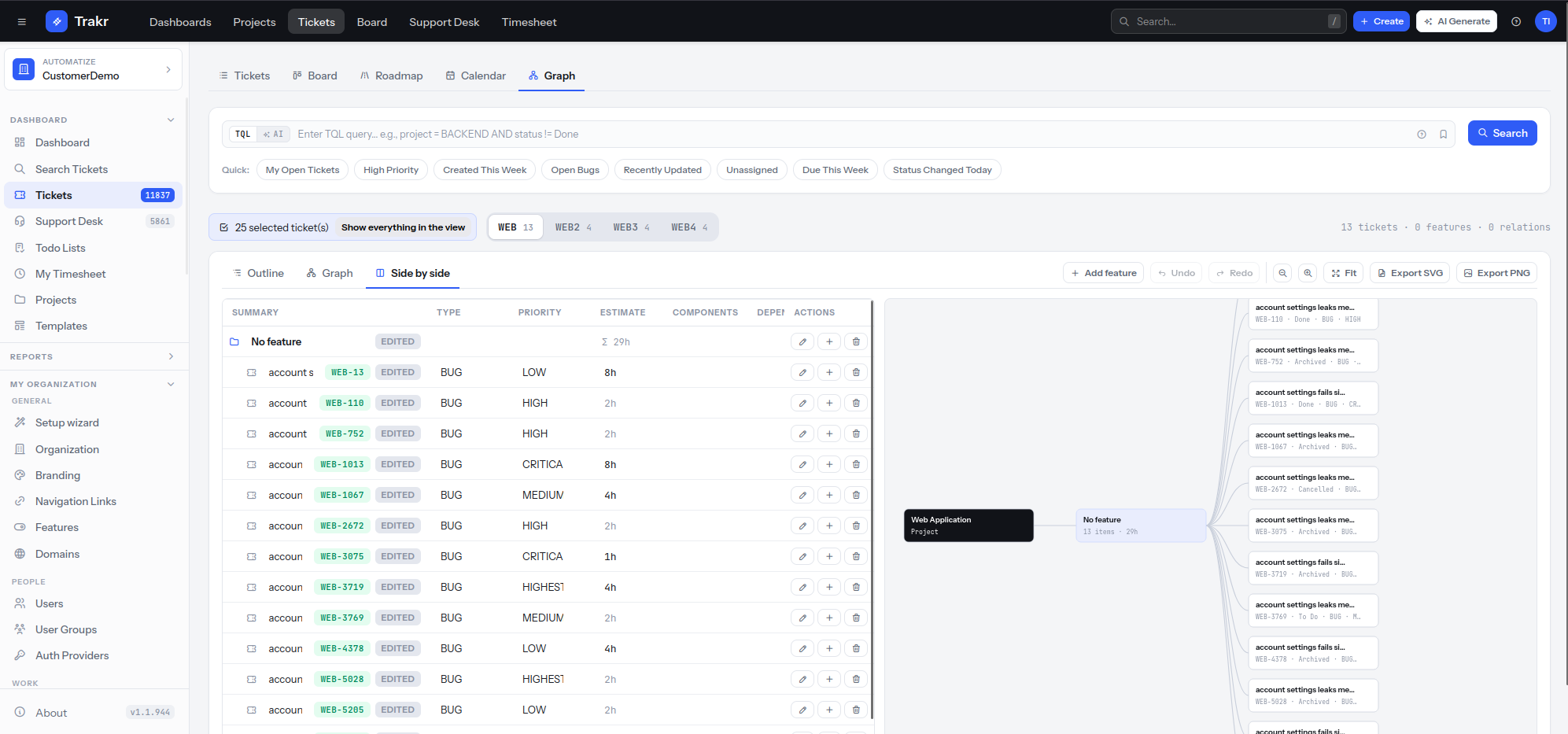
Task: Click the Add feature button
Action: coord(1103,273)
